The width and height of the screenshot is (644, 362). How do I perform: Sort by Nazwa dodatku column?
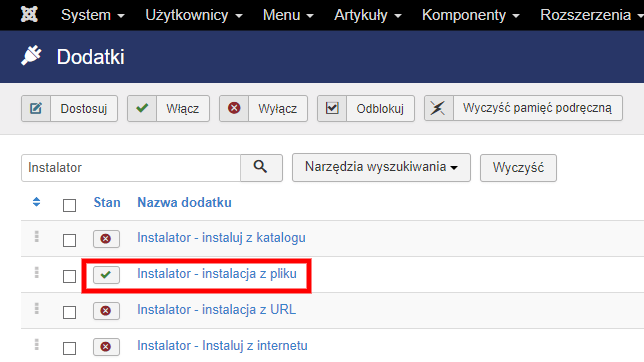[x=184, y=203]
